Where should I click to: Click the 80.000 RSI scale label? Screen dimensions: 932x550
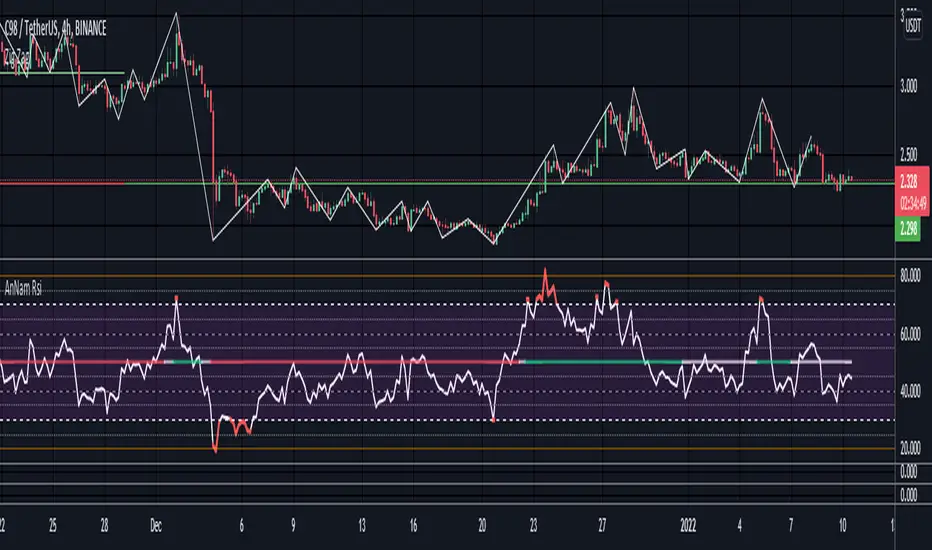tap(910, 276)
